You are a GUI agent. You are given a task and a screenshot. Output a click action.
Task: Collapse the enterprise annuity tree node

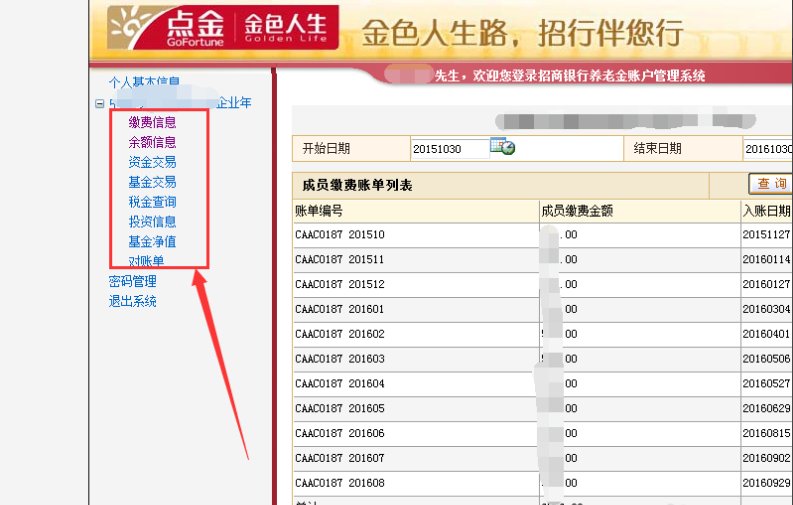coord(100,104)
